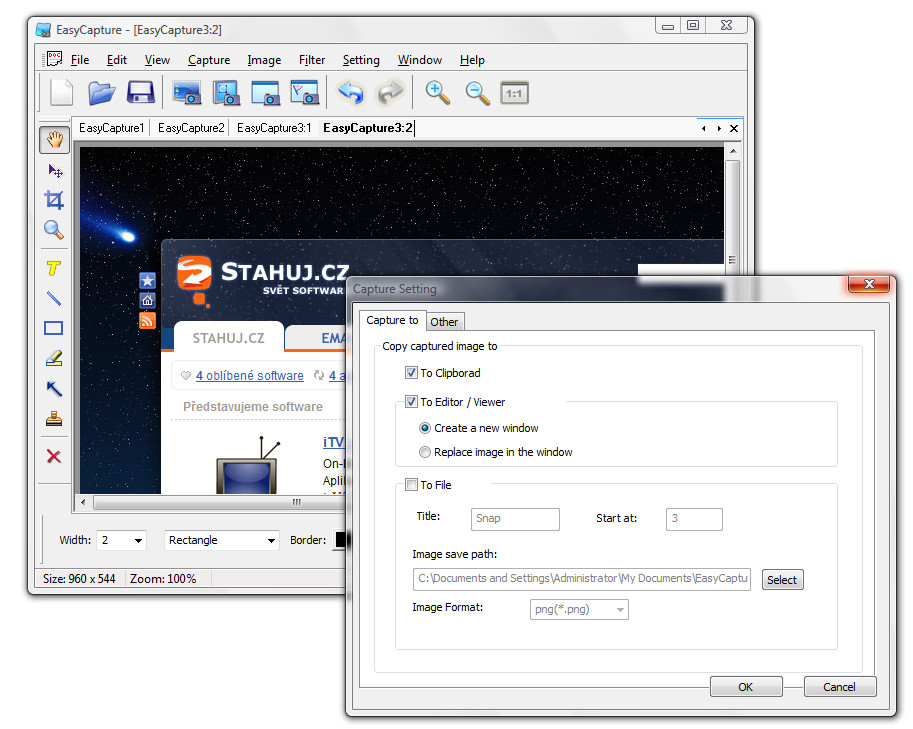Open the Help menu

pyautogui.click(x=472, y=60)
